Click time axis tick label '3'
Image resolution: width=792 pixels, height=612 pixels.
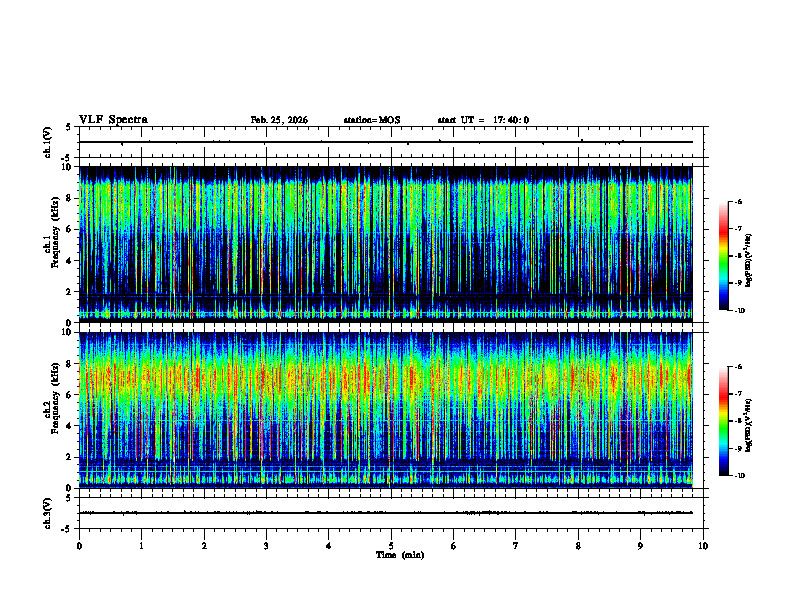coord(266,546)
